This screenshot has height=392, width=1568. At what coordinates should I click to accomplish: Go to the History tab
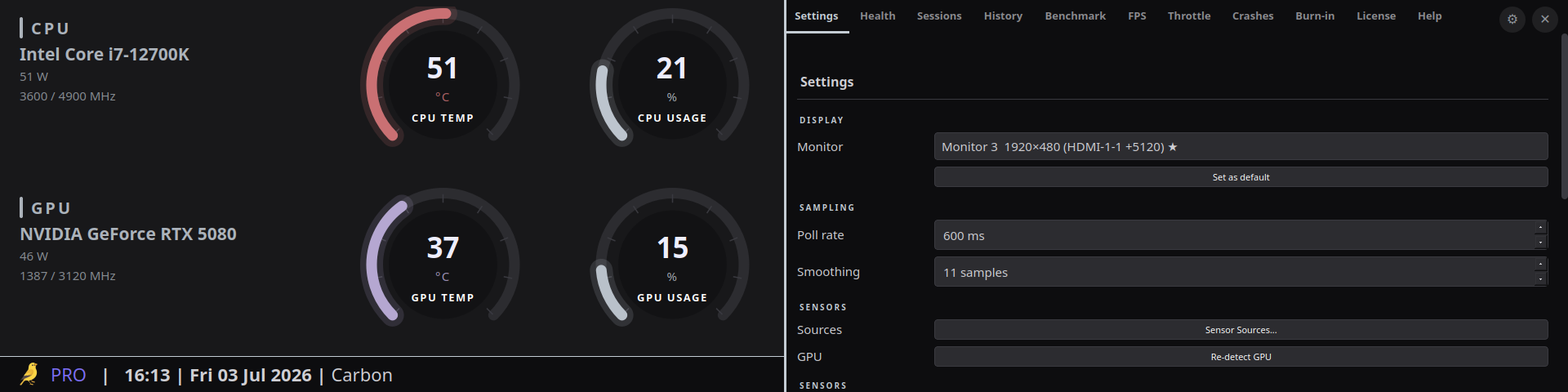coord(1003,16)
